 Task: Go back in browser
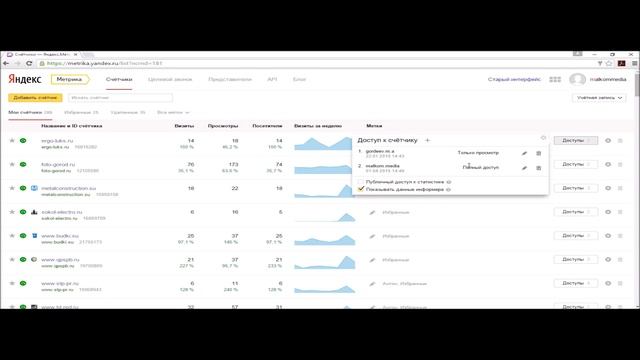click(6, 63)
